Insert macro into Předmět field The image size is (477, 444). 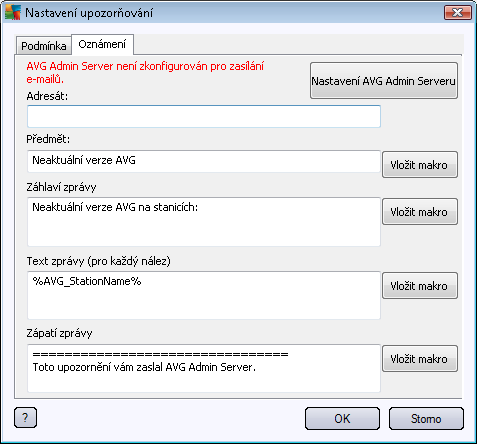pyautogui.click(x=420, y=165)
